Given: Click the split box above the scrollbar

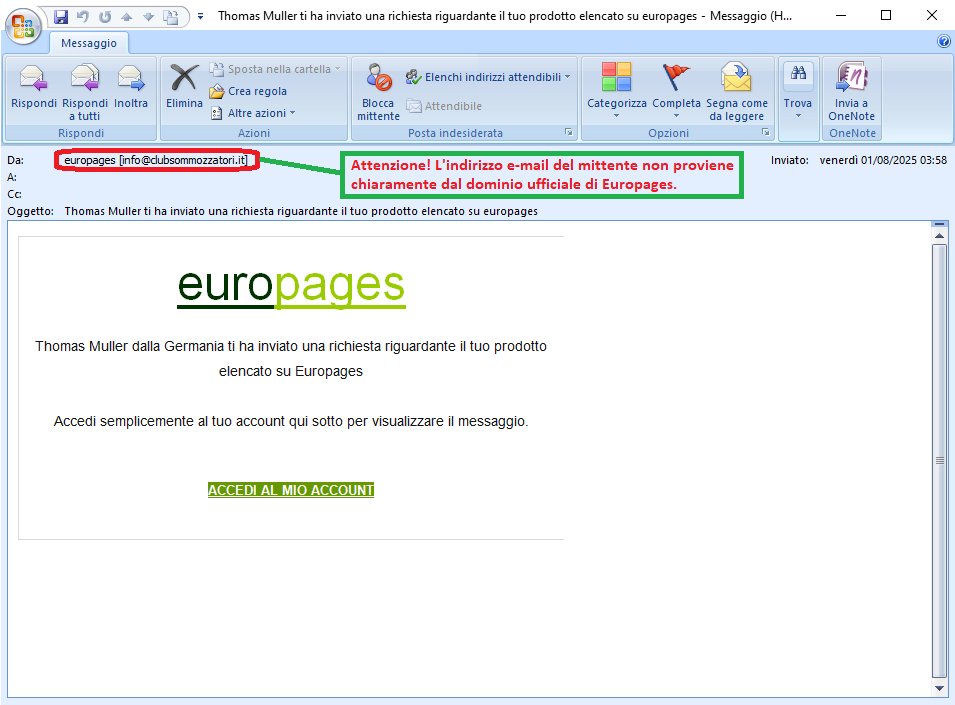Looking at the screenshot, I should click(x=939, y=224).
